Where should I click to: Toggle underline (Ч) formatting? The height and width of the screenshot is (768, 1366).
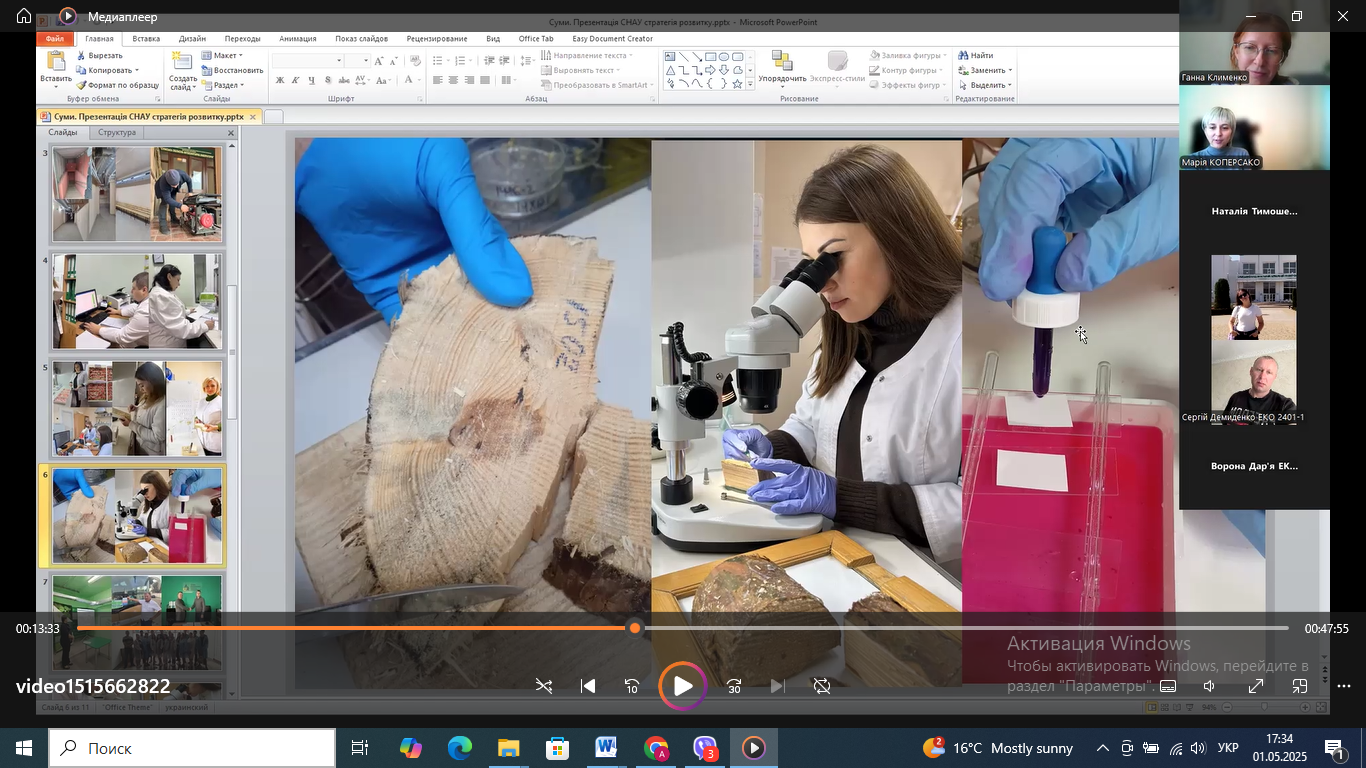312,80
